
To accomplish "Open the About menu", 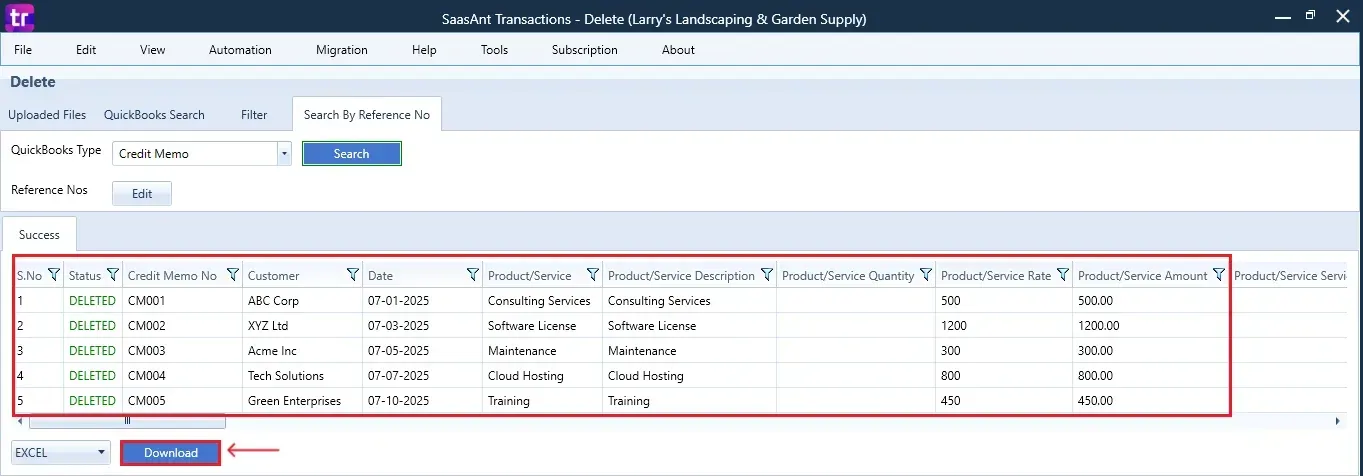I will click(x=678, y=50).
